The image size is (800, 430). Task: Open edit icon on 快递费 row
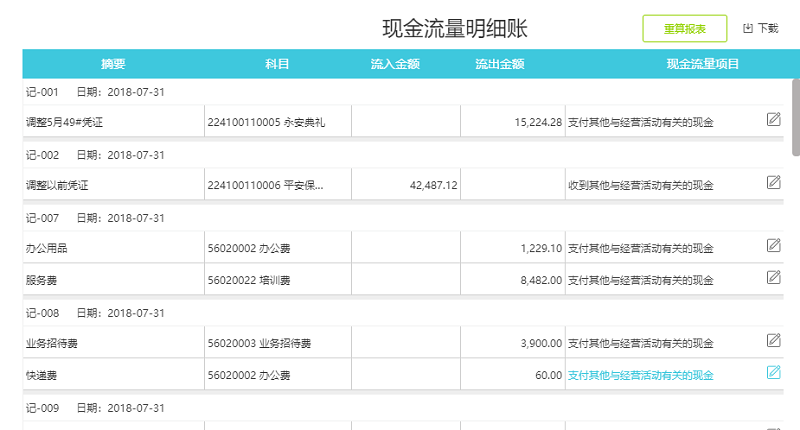(773, 372)
